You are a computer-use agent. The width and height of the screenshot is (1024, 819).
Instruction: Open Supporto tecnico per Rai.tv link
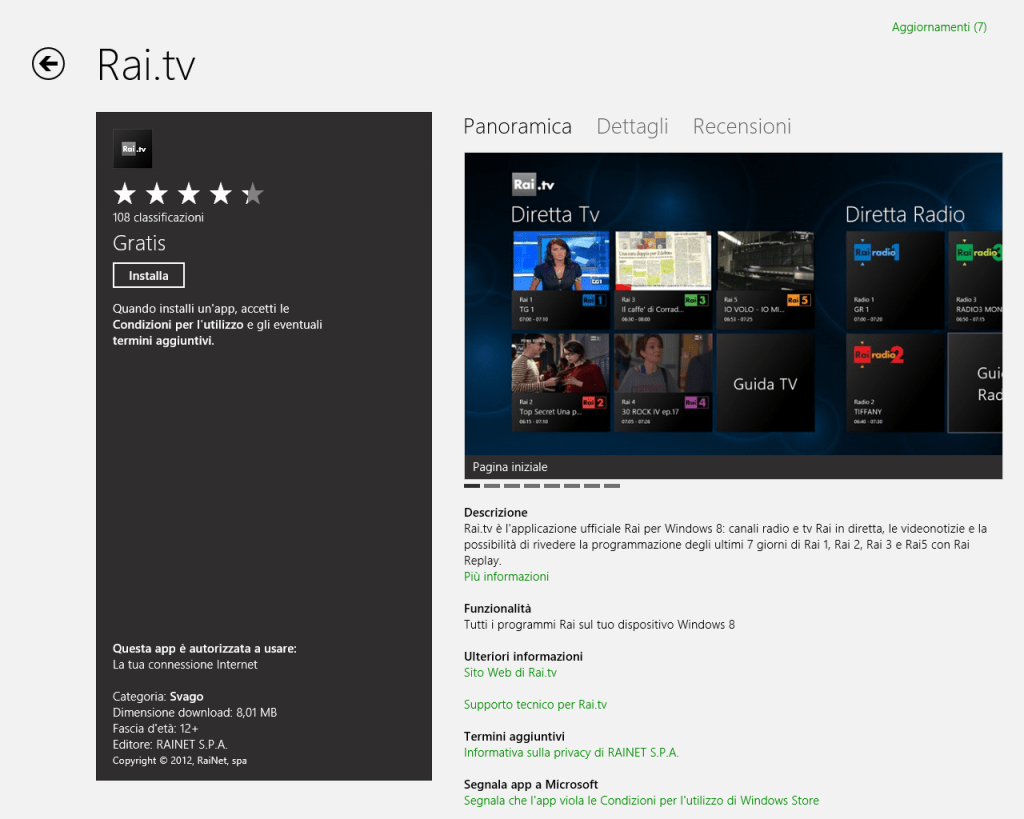(536, 705)
